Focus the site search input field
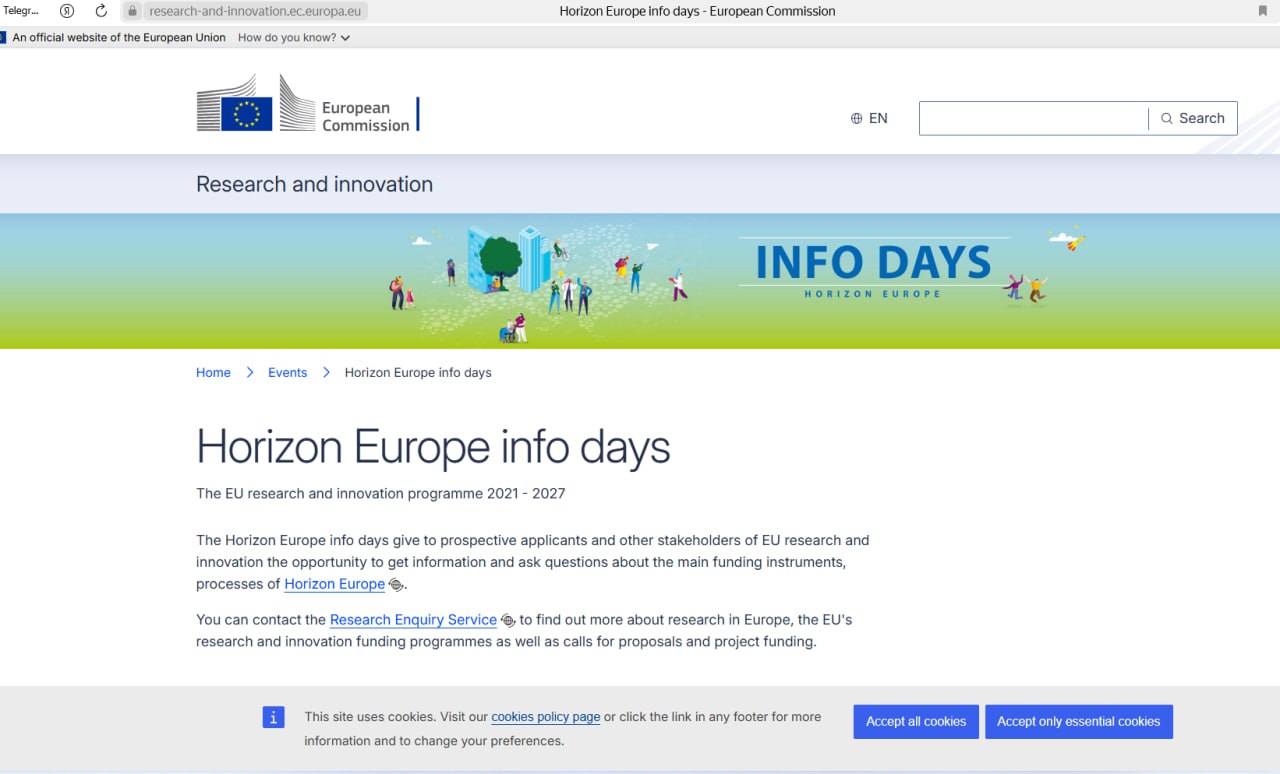The height and width of the screenshot is (774, 1280). click(x=1033, y=118)
